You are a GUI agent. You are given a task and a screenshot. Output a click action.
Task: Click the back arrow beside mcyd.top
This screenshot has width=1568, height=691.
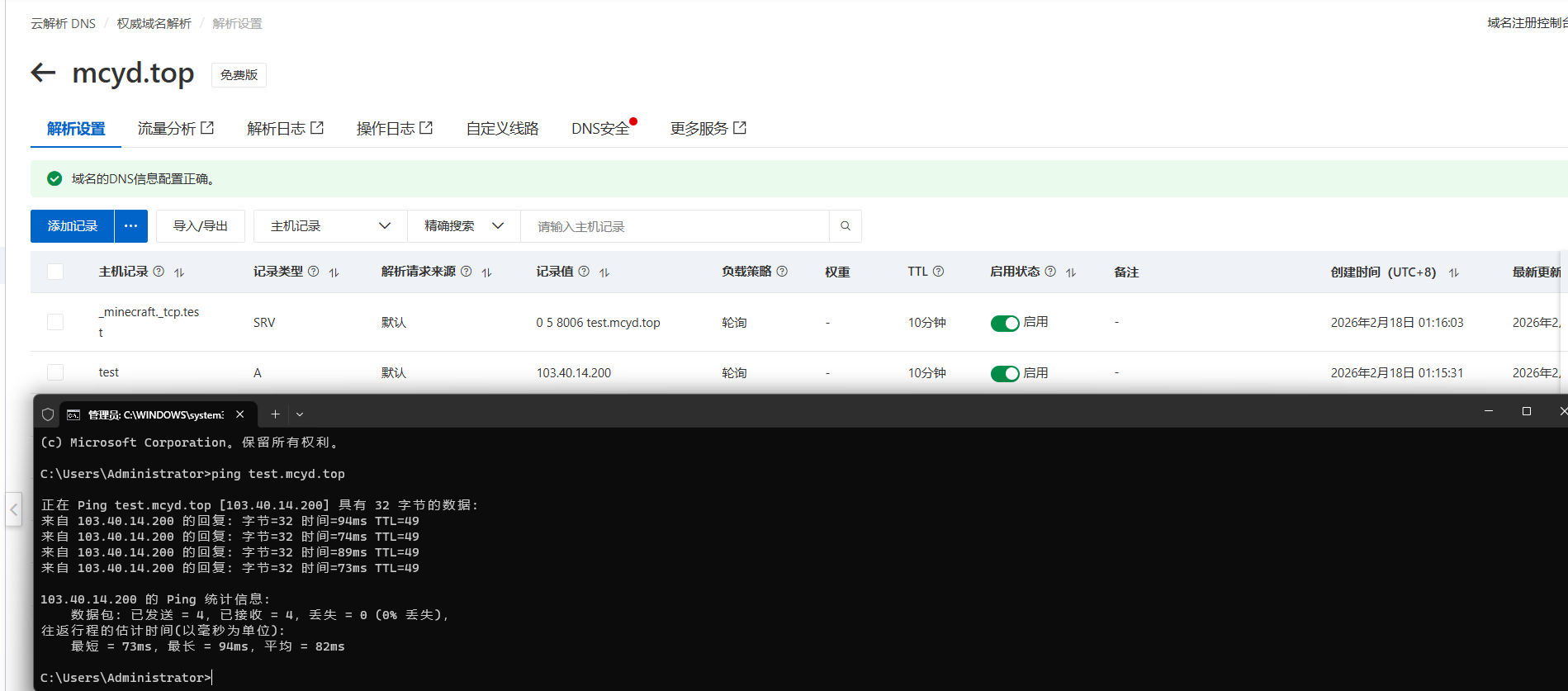click(x=43, y=73)
